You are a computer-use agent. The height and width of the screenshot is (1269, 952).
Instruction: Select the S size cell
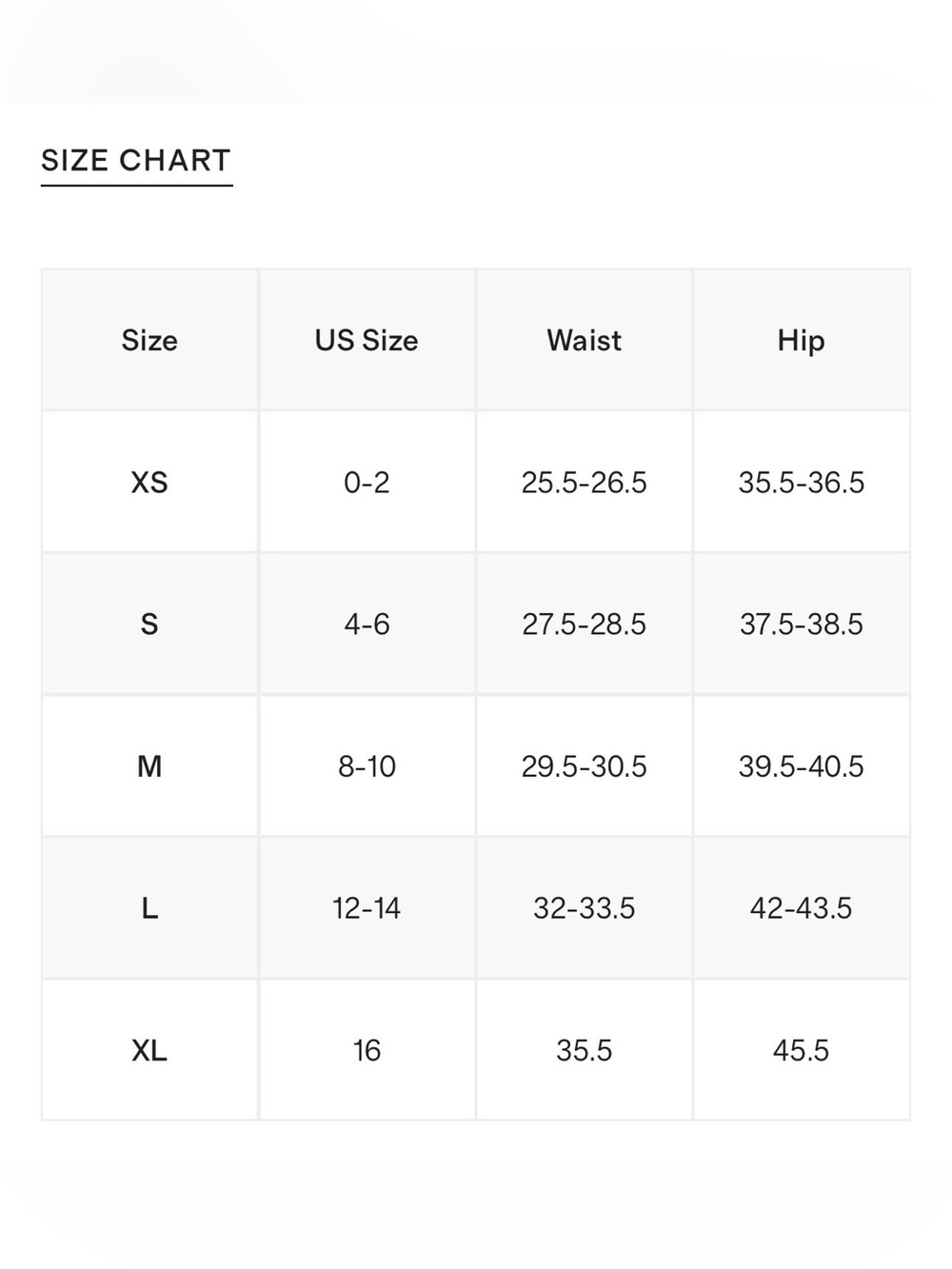(x=149, y=624)
